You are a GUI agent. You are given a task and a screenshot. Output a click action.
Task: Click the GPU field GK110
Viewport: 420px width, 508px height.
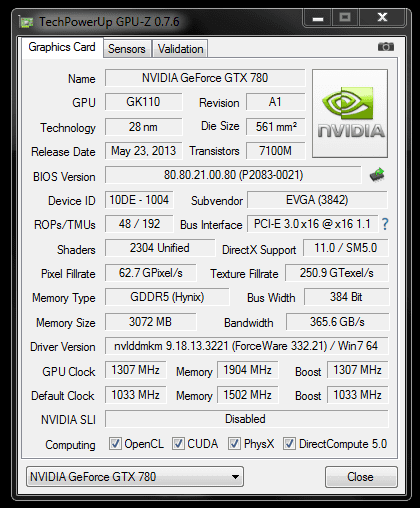pyautogui.click(x=144, y=102)
